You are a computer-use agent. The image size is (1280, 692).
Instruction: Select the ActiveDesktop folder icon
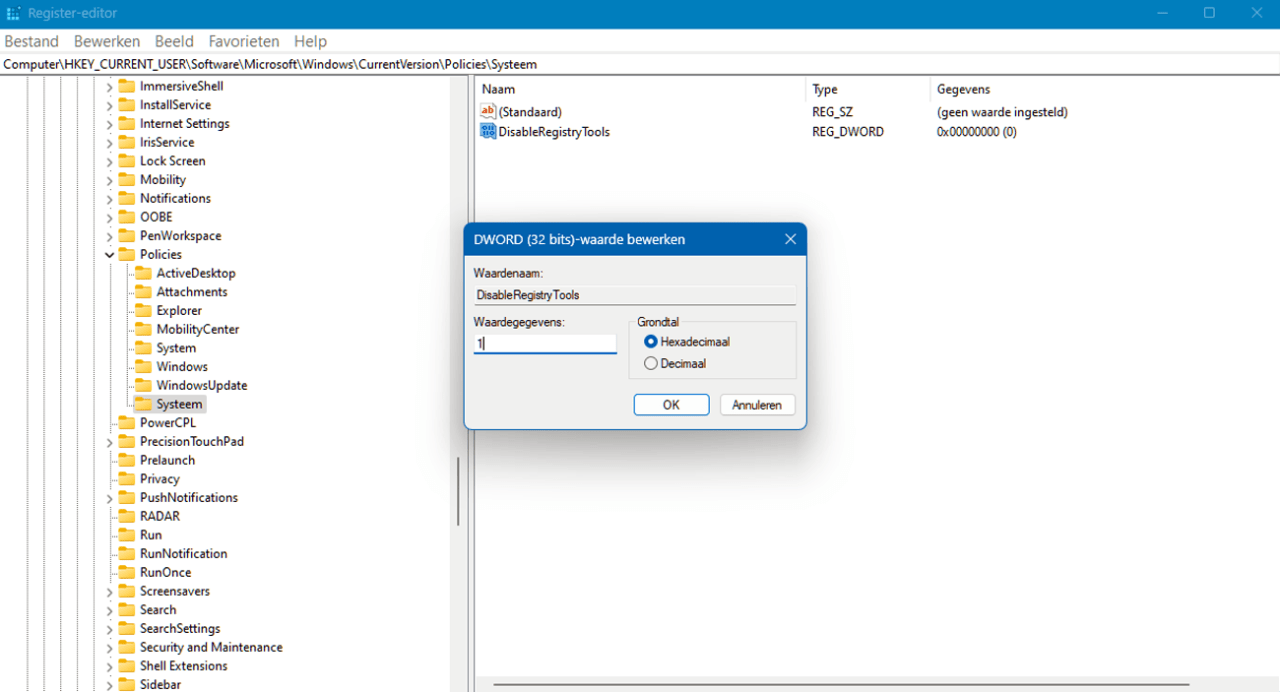[x=146, y=272]
